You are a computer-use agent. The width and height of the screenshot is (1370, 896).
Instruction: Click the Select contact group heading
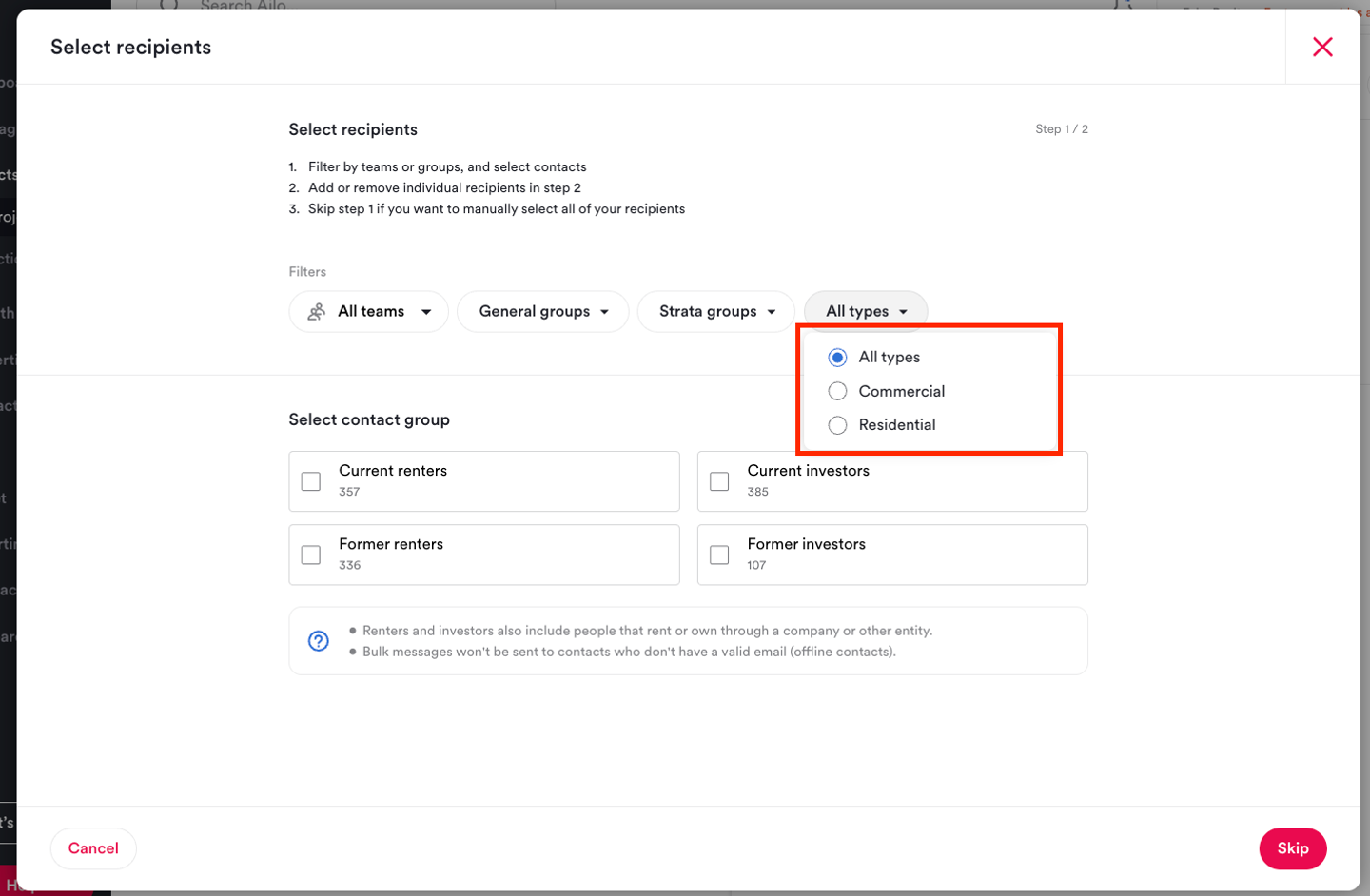369,419
